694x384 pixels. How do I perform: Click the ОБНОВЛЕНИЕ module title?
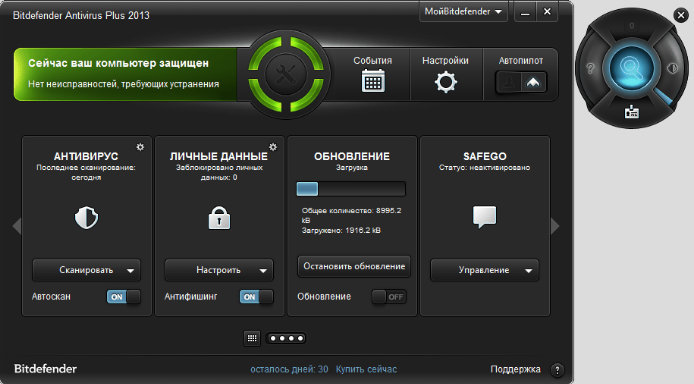click(352, 156)
